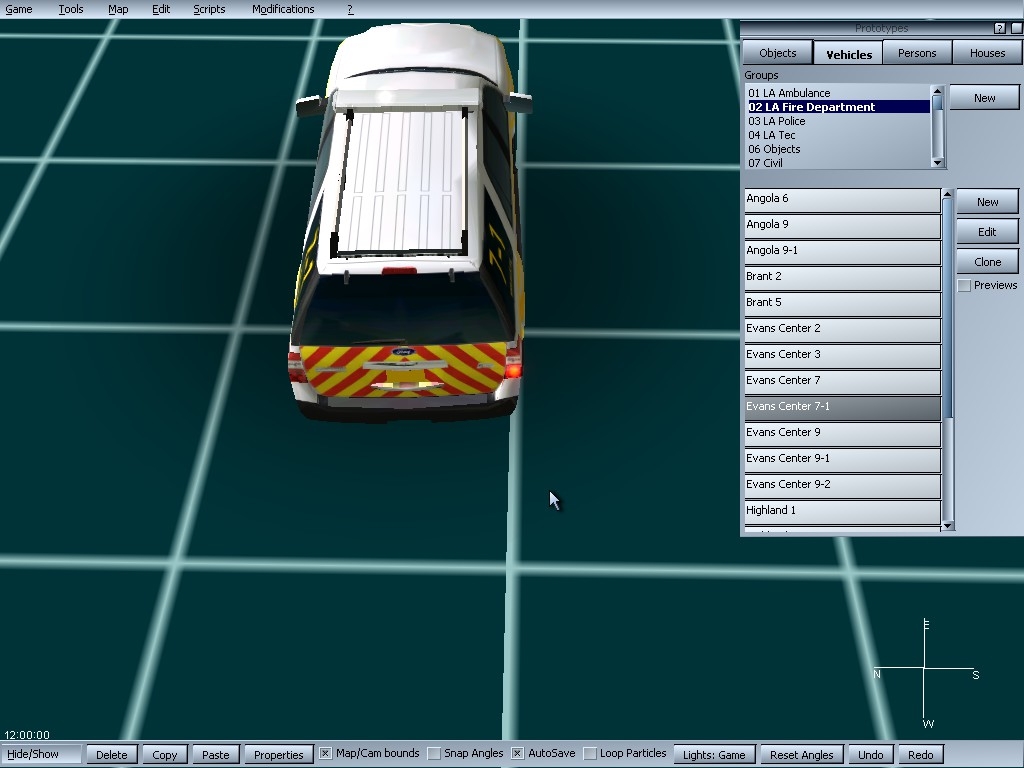
Task: Select group 06 Objects
Action: click(x=839, y=149)
